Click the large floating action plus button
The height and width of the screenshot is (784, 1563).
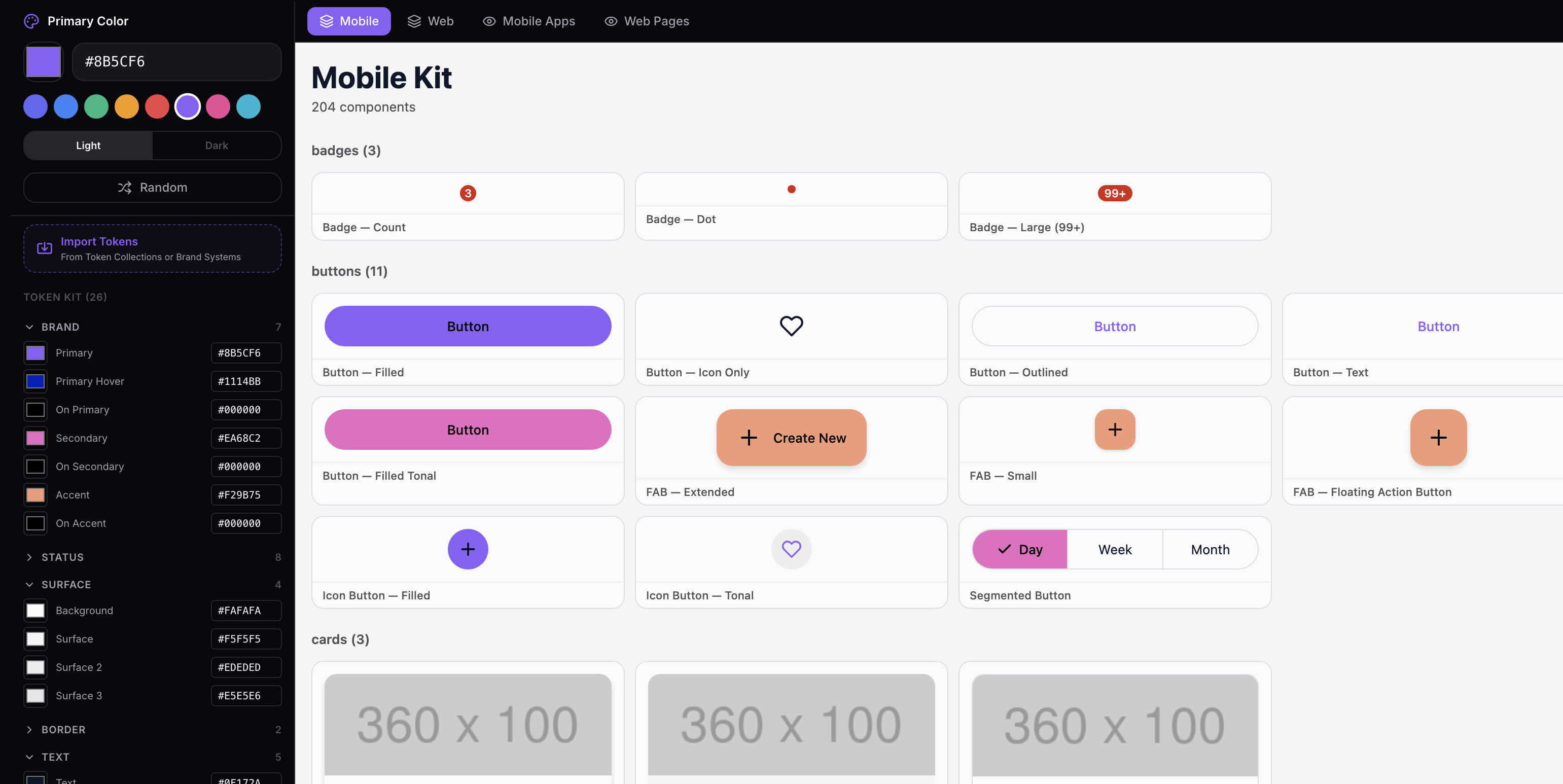coord(1437,438)
